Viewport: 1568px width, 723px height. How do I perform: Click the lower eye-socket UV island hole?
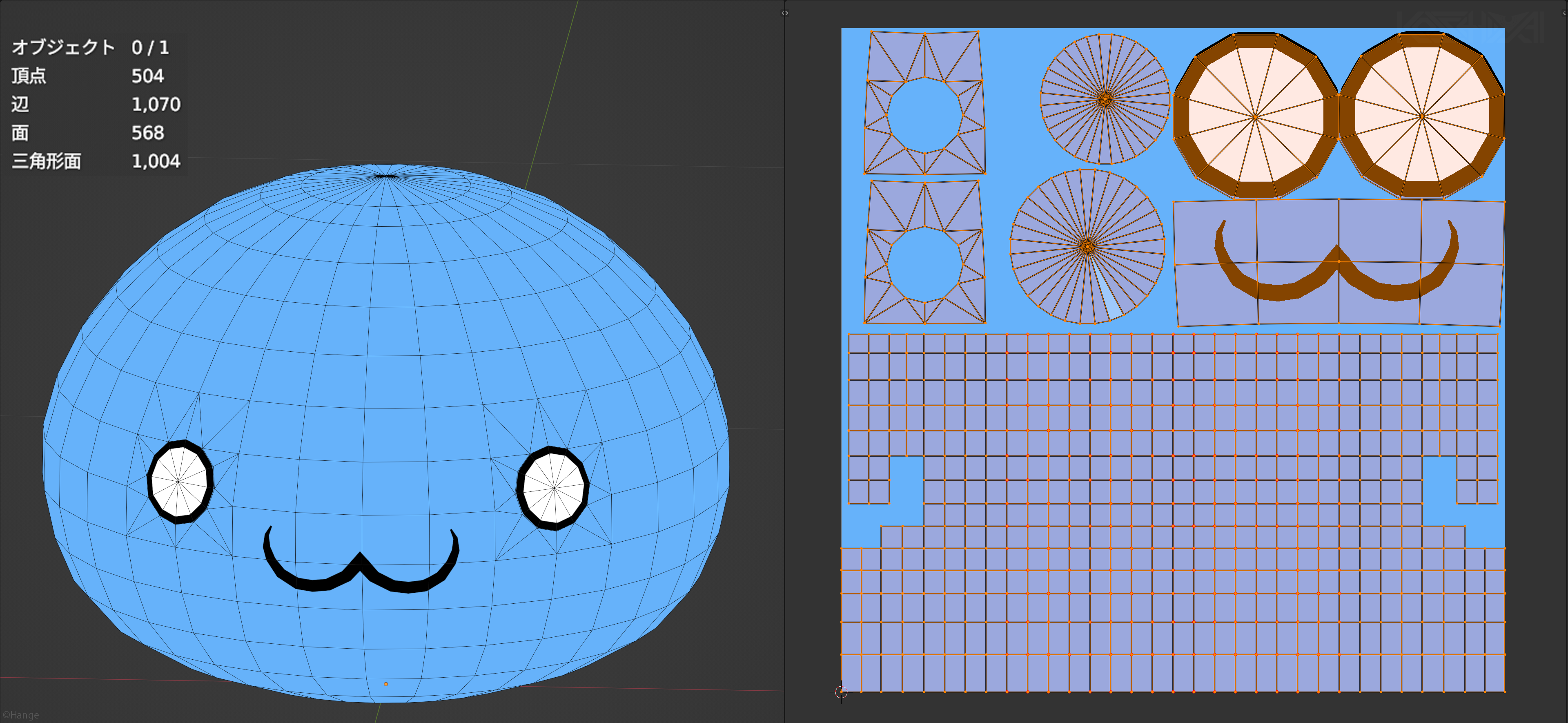(x=924, y=264)
